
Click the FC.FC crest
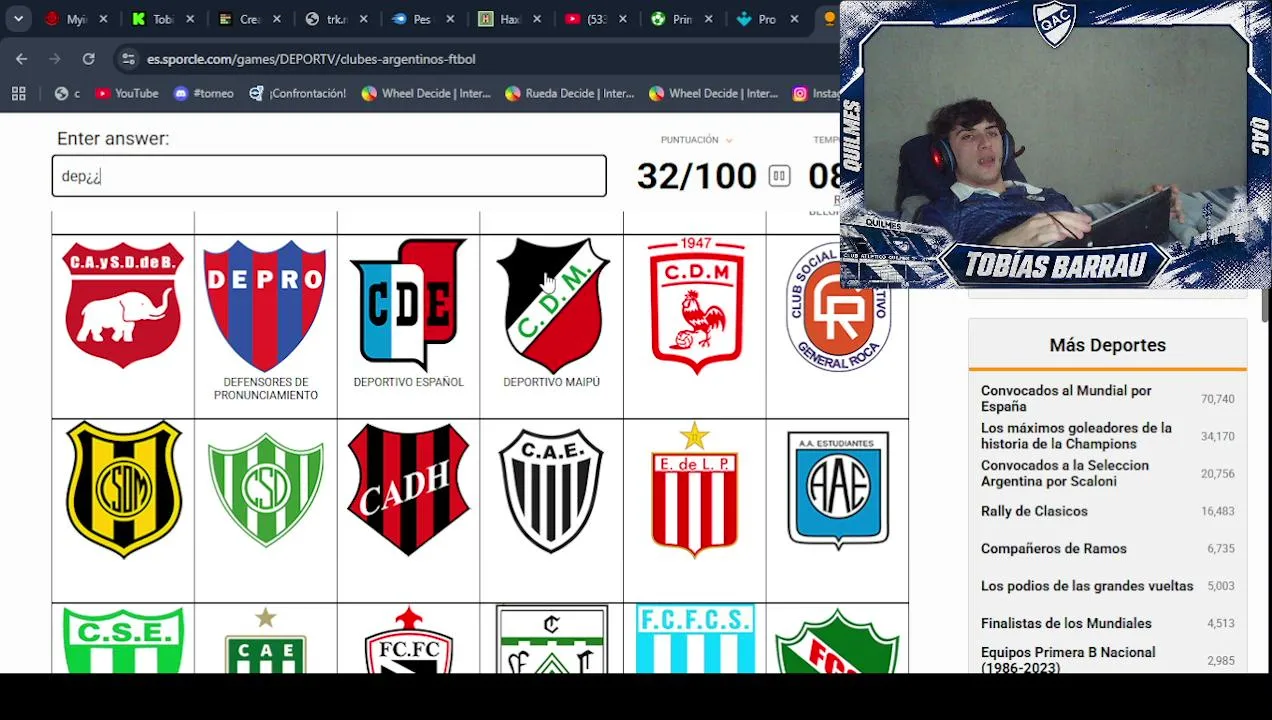click(408, 640)
